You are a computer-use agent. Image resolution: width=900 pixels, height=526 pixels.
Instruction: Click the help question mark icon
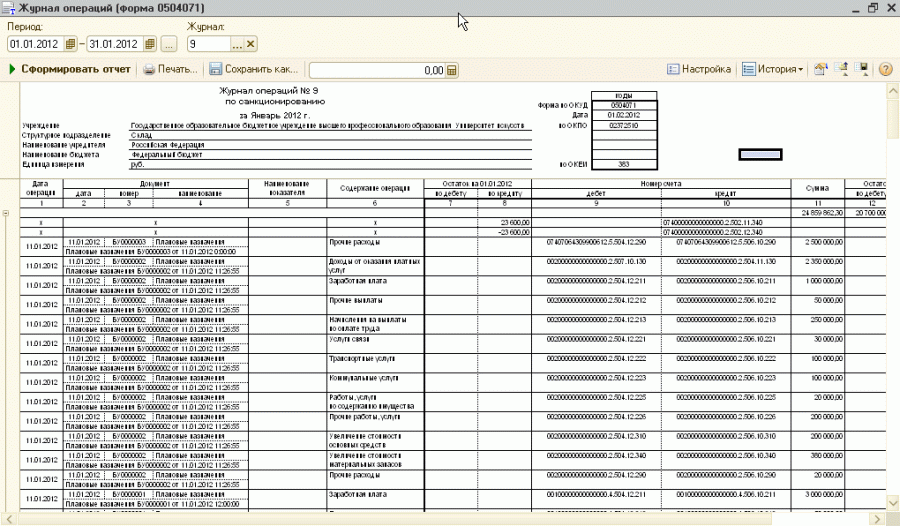885,69
